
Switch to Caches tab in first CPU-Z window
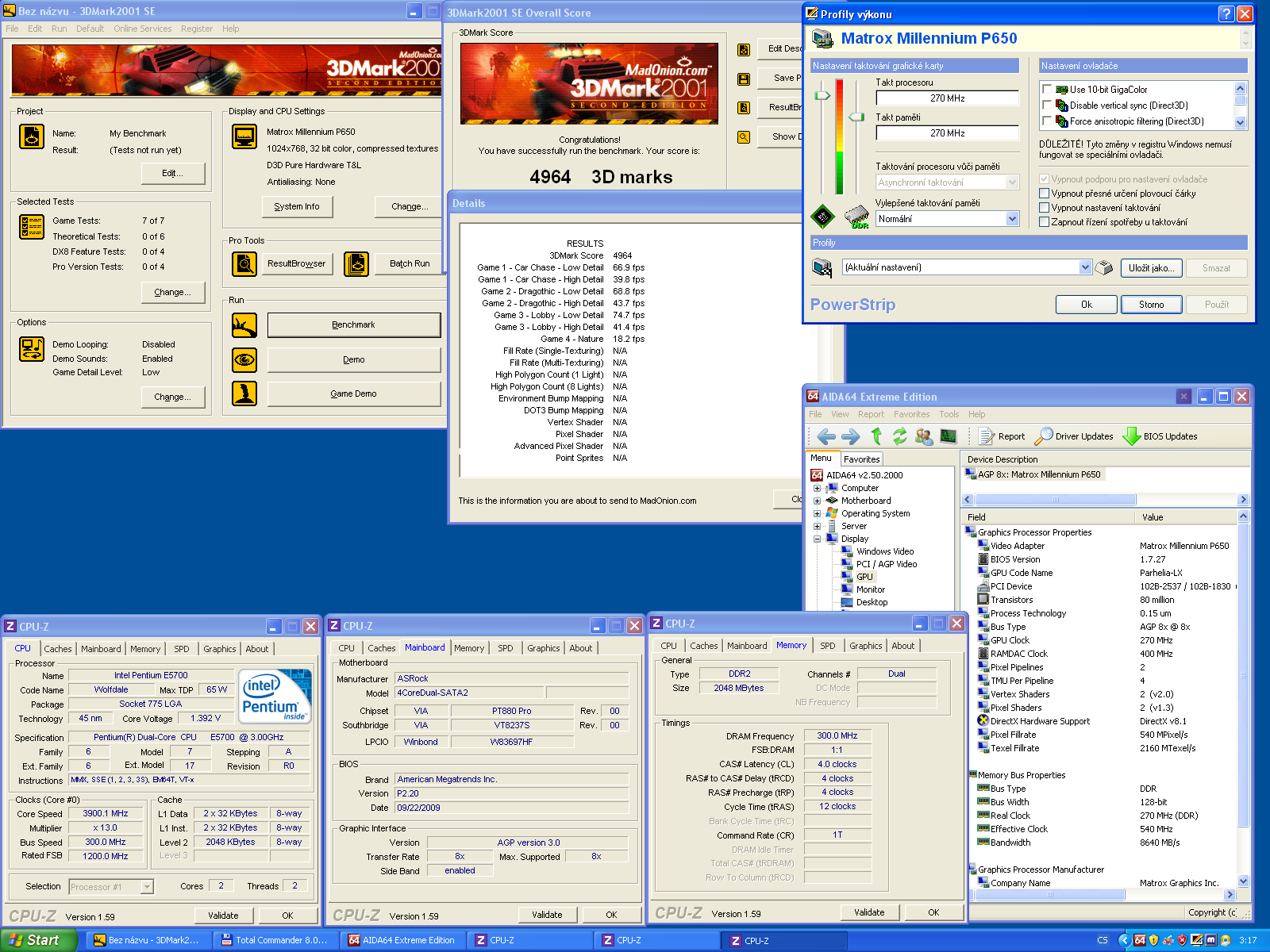point(58,649)
